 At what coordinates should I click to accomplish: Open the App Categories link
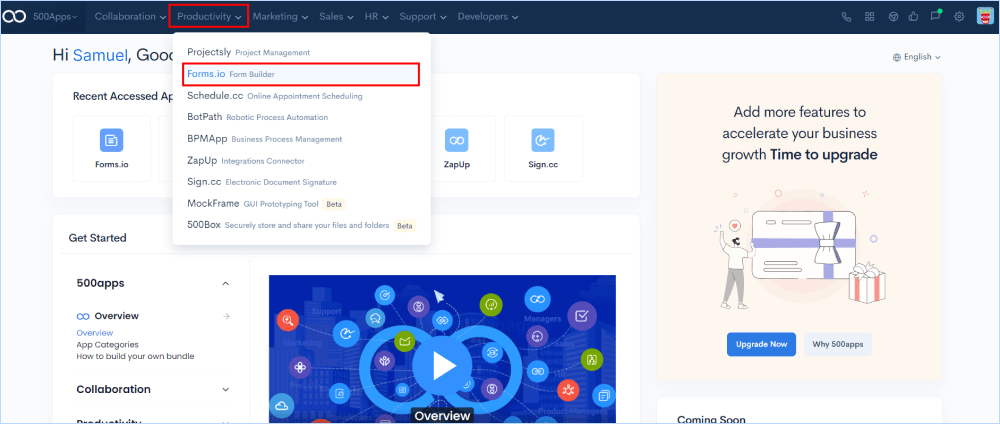(108, 345)
